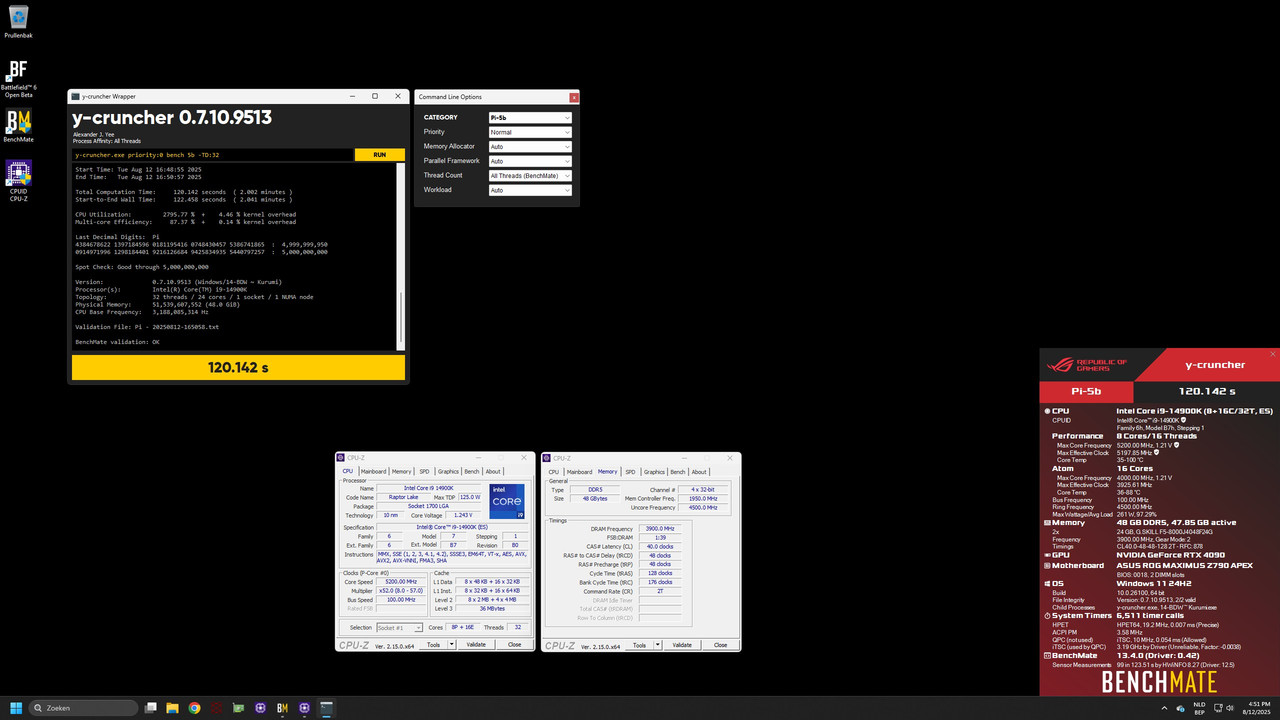Click the Intel Core i9 logo in CPU-Z
This screenshot has height=720, width=1280.
(x=507, y=501)
